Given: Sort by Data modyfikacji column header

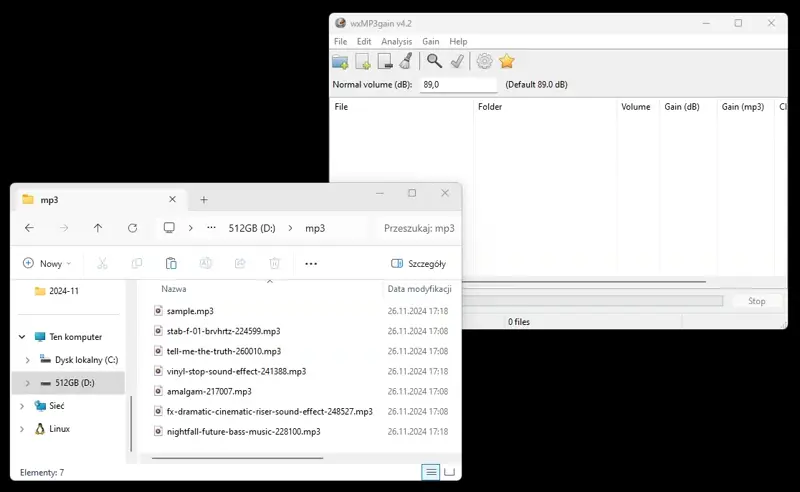Looking at the screenshot, I should coord(419,289).
